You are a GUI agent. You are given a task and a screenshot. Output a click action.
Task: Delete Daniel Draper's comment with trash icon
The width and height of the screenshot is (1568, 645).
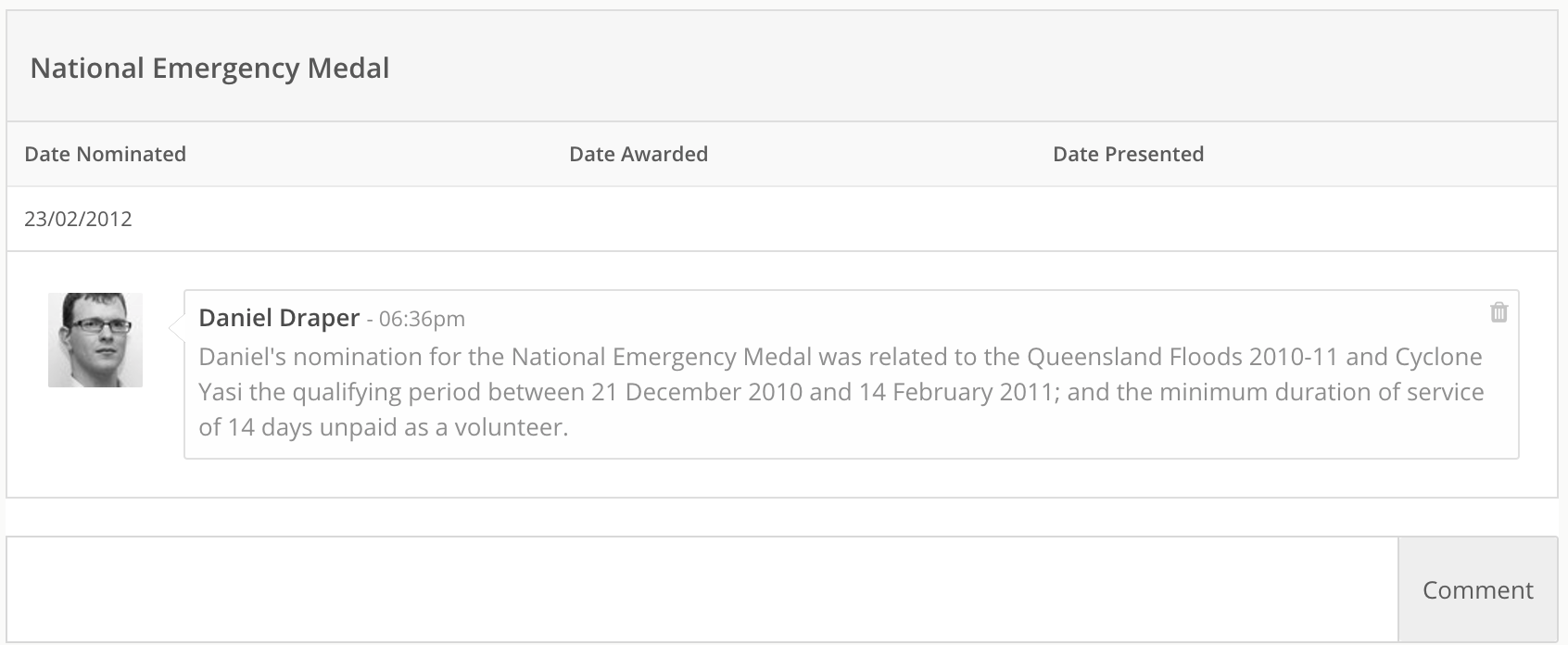coord(1498,312)
